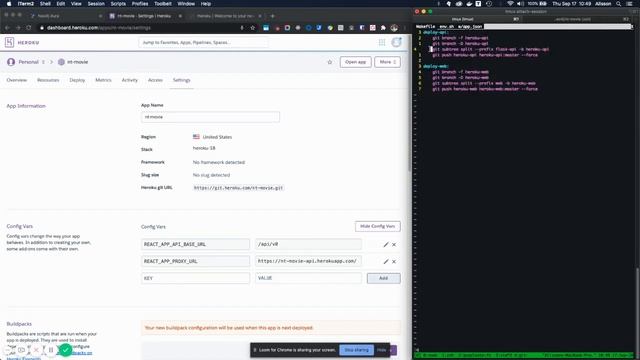640x360 pixels.
Task: Edit the REACT_APP_PROXY_URL config var with the pencil
Action: point(386,261)
